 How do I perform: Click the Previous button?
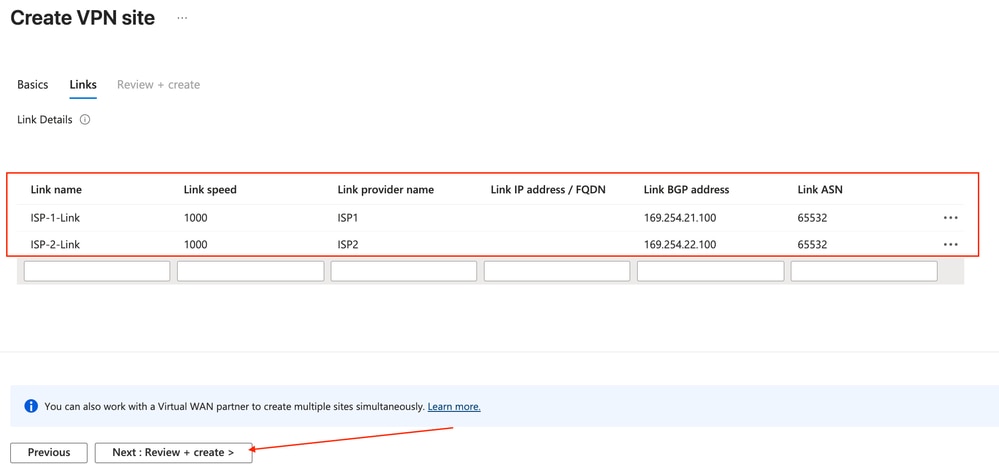(49, 452)
